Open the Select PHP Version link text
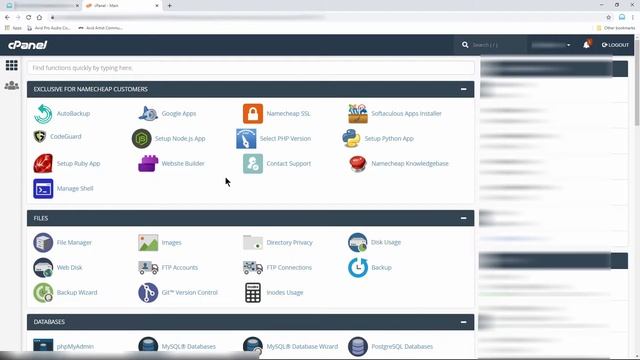 285,138
